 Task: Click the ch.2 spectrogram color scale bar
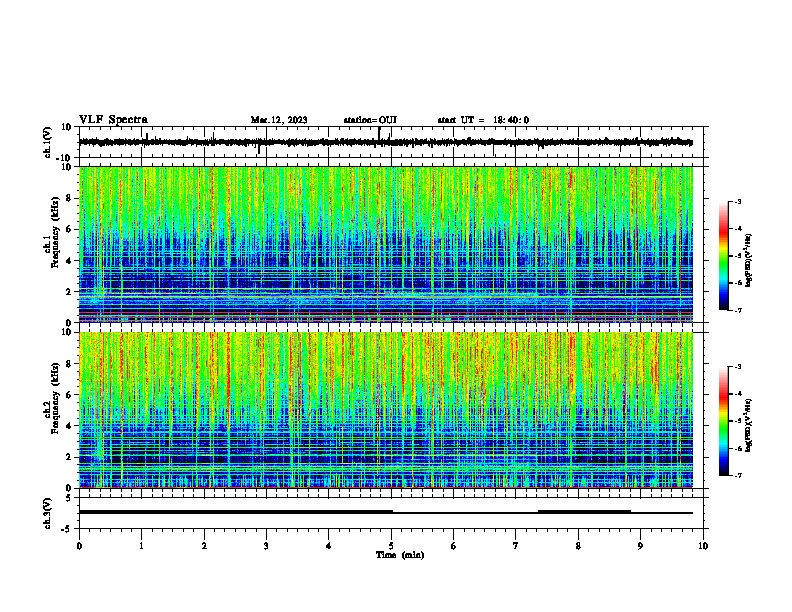pyautogui.click(x=724, y=421)
